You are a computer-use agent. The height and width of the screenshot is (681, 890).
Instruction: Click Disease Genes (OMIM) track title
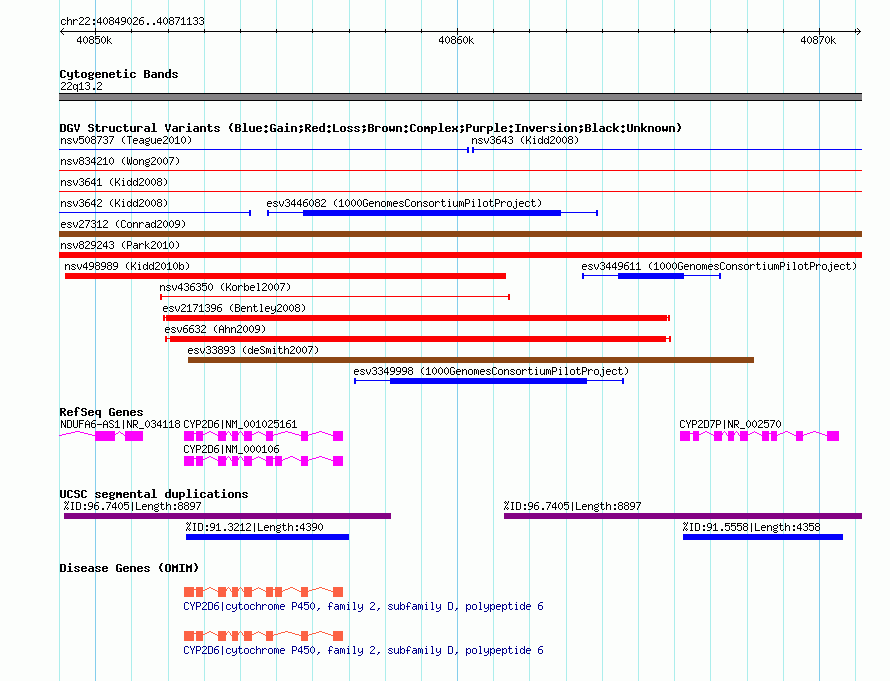coord(129,568)
